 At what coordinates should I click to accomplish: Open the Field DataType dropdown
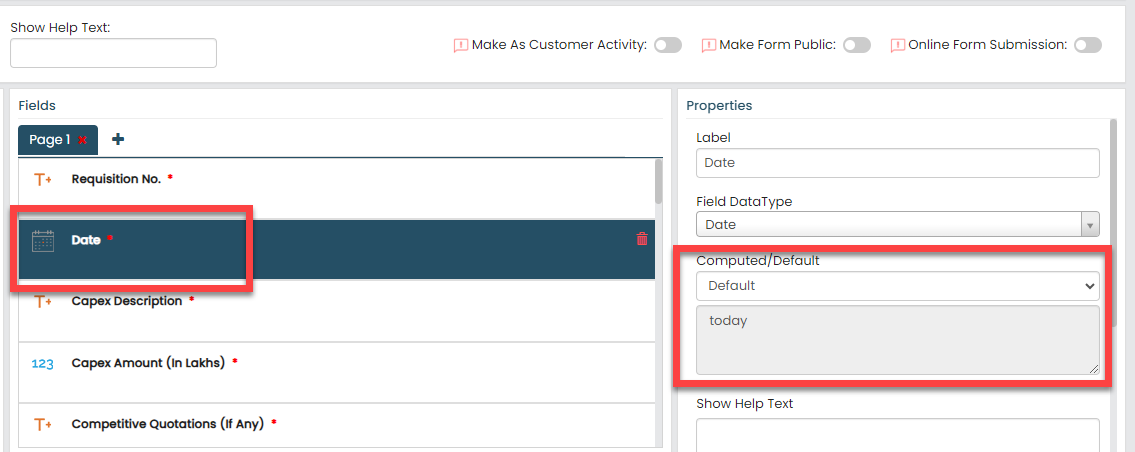[x=897, y=225]
